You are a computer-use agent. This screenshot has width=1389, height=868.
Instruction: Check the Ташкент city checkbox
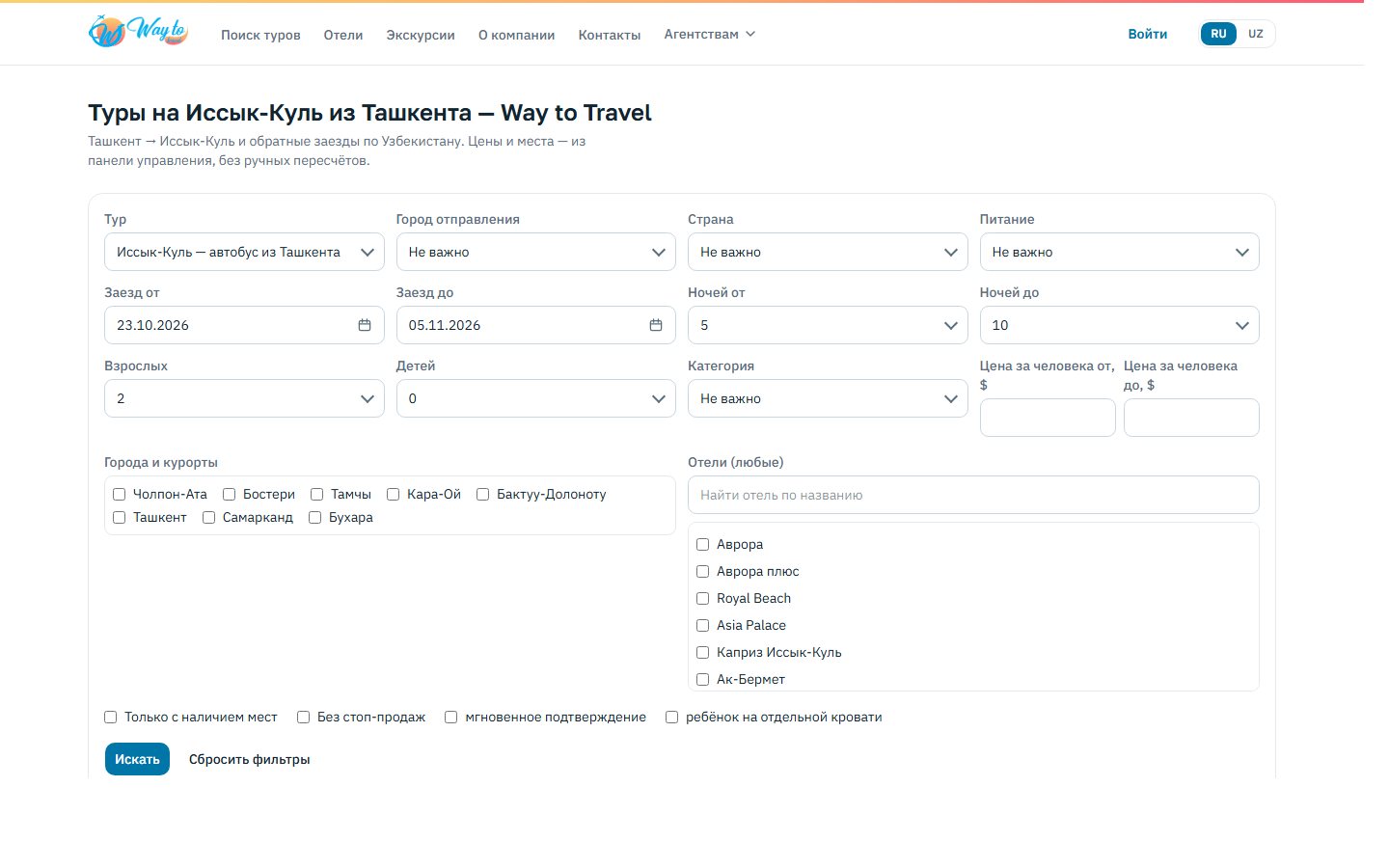click(120, 518)
